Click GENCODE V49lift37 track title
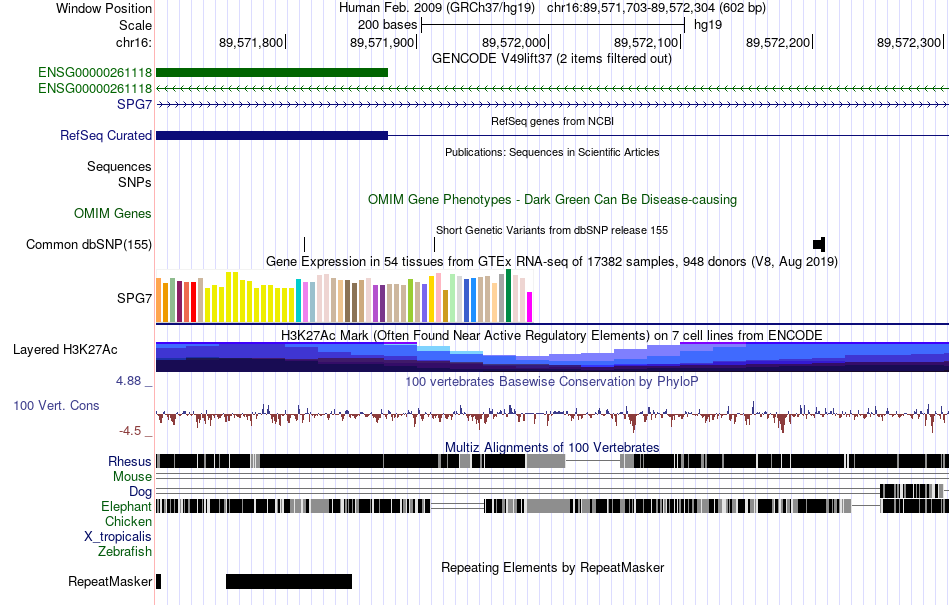The height and width of the screenshot is (605, 950). 551,59
